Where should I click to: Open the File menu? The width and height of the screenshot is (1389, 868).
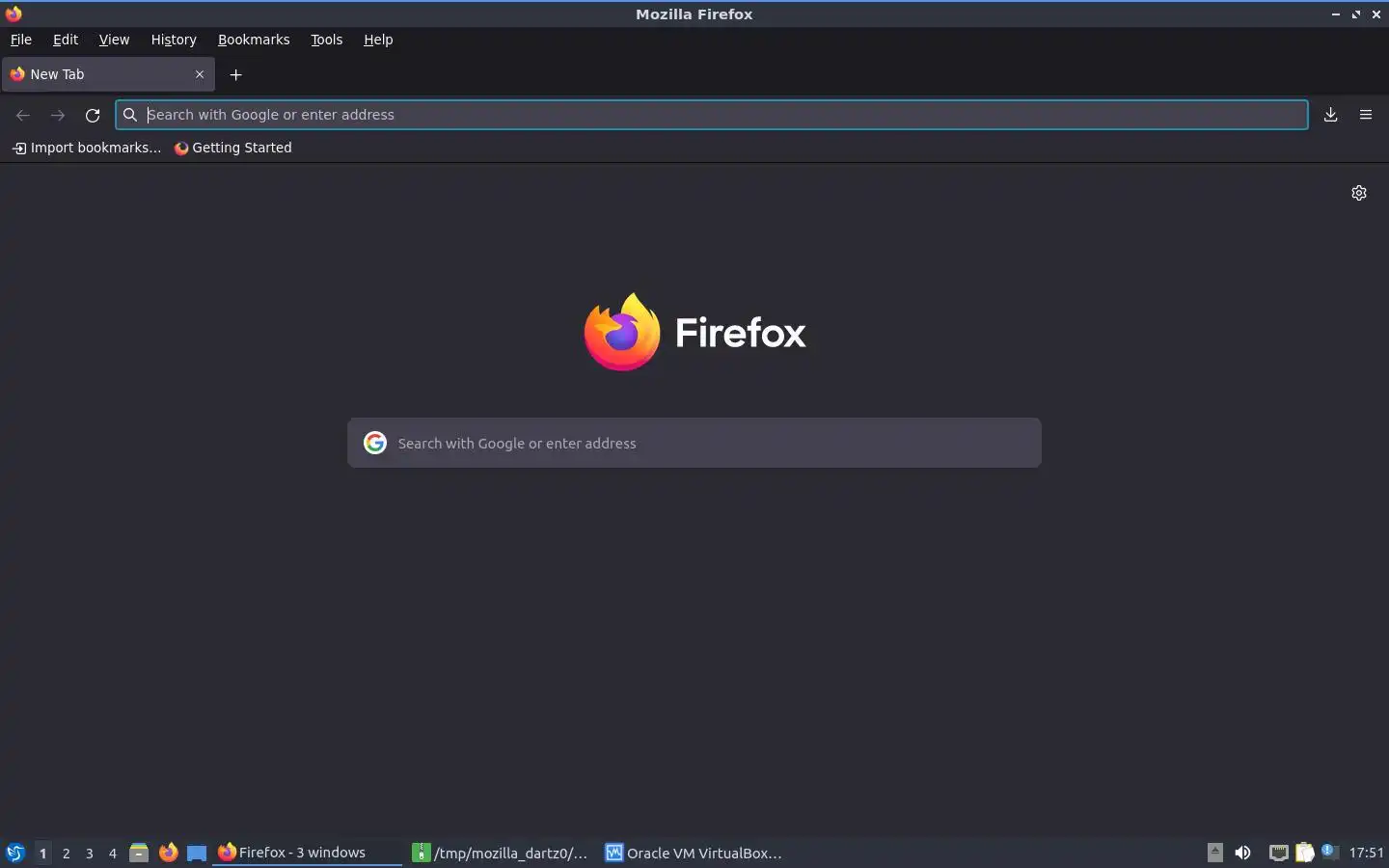click(x=20, y=40)
